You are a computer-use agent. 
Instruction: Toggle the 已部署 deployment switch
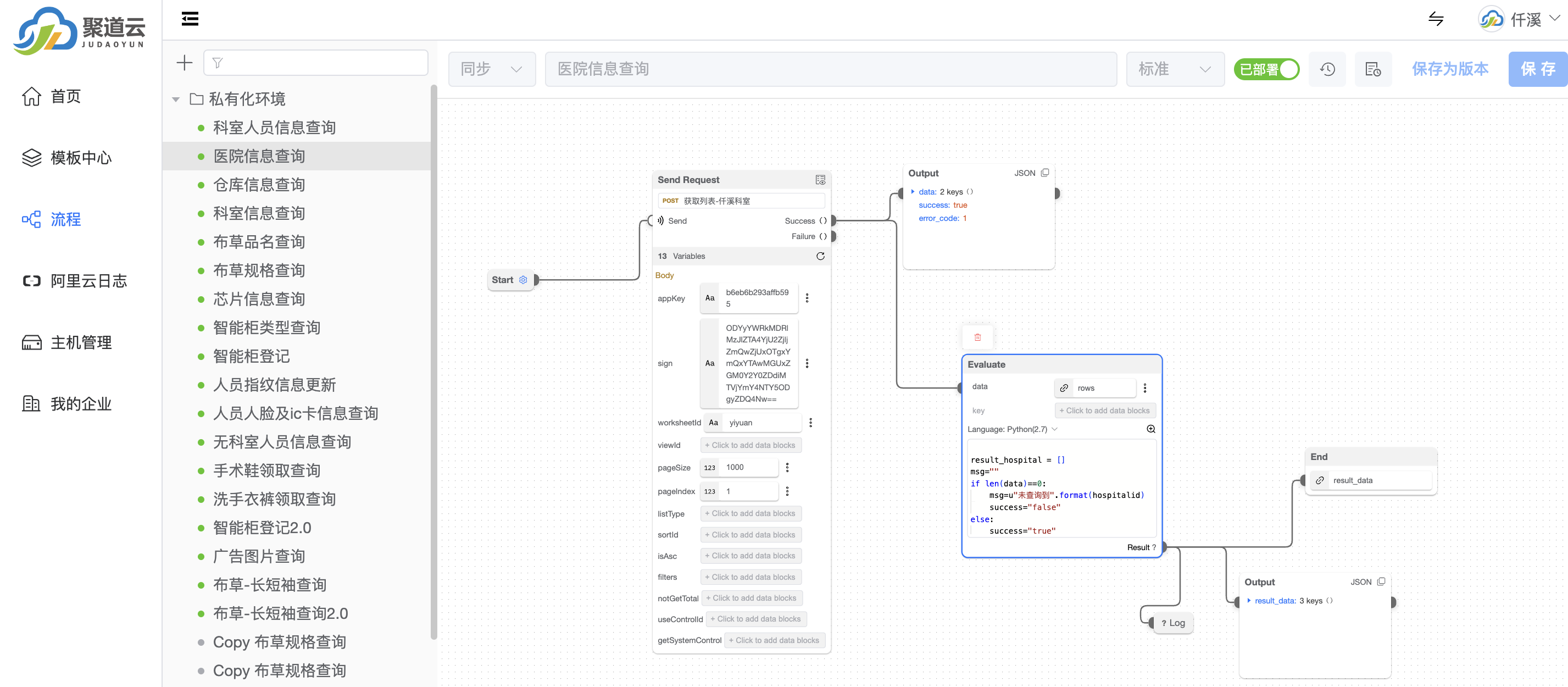click(1266, 69)
